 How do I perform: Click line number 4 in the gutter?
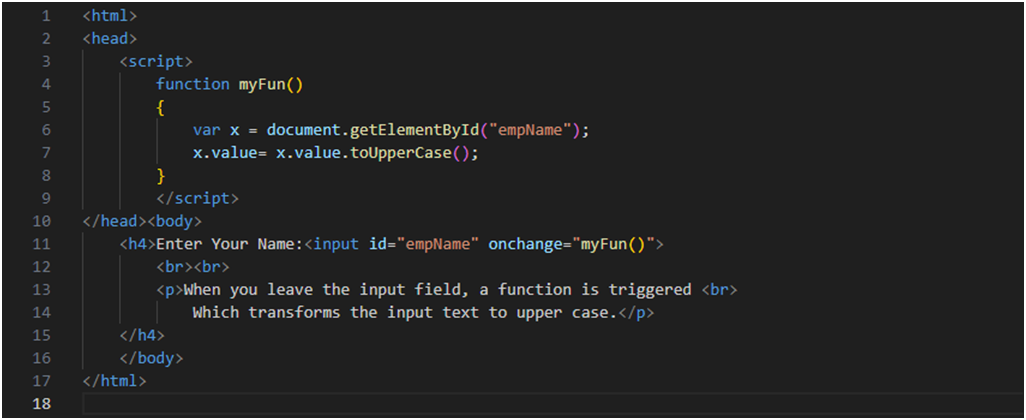(x=46, y=84)
